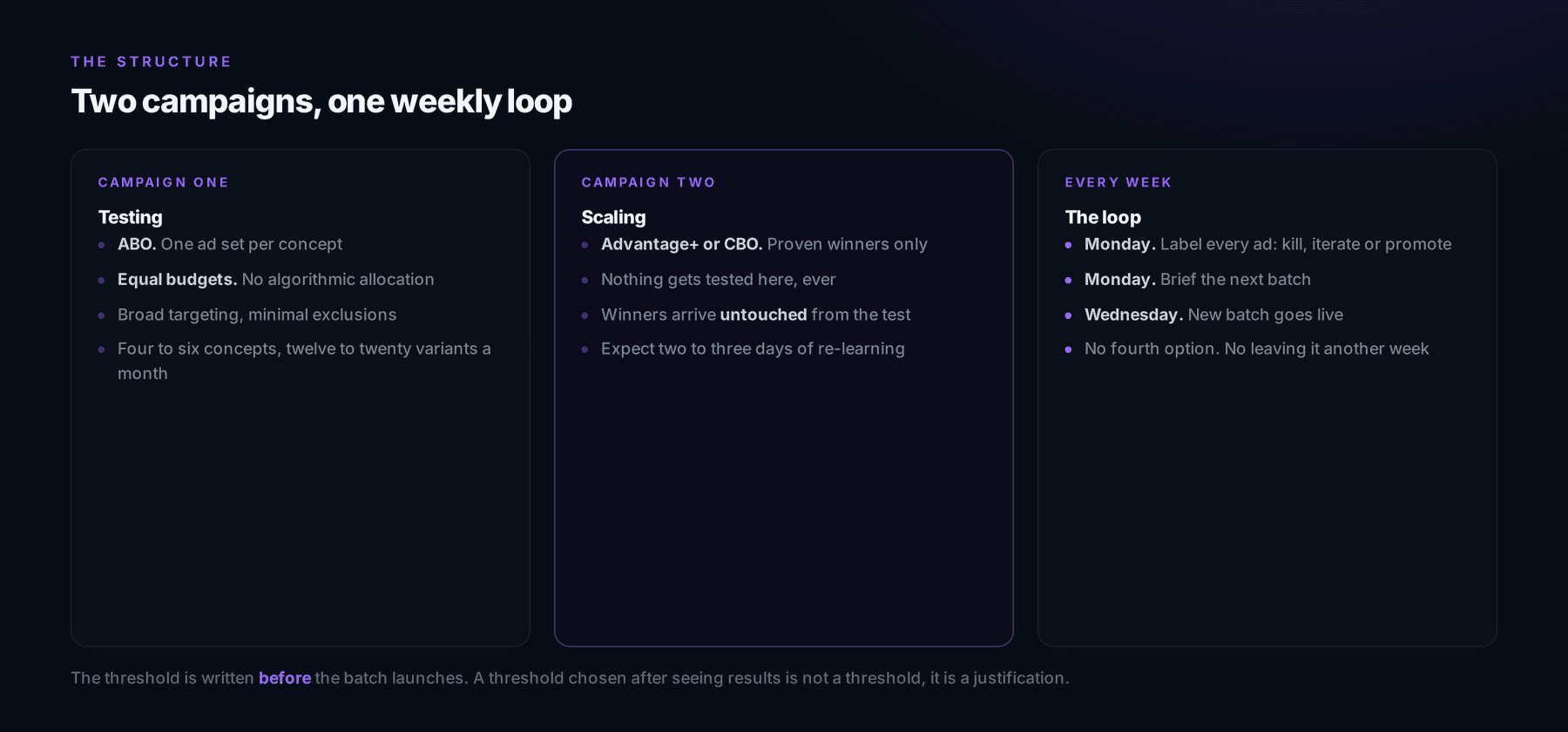Image resolution: width=1568 pixels, height=732 pixels.
Task: Click 'Monday. Label every ad' bullet
Action: click(x=1267, y=244)
